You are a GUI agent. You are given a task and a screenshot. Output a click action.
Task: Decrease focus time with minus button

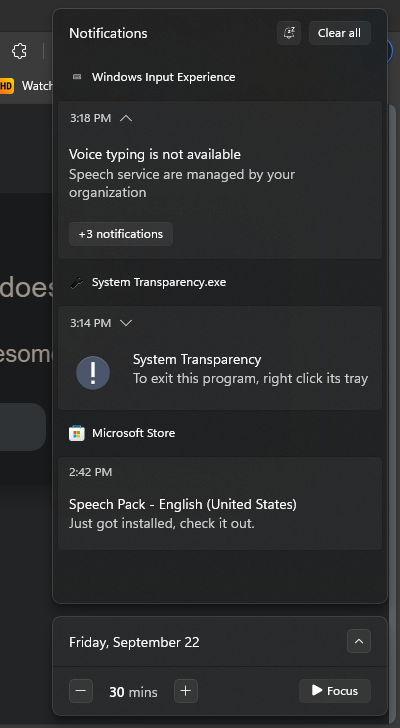click(x=81, y=691)
